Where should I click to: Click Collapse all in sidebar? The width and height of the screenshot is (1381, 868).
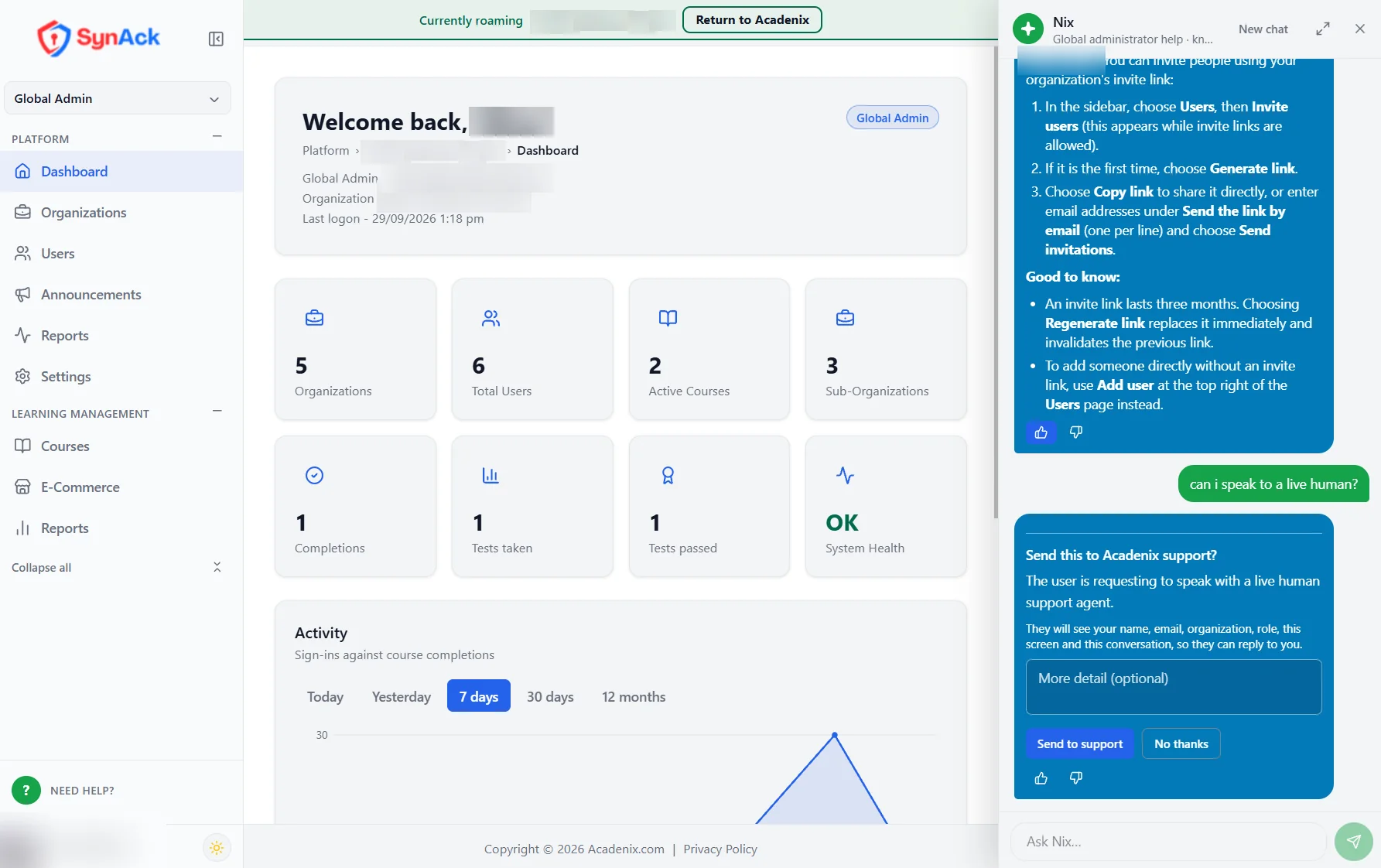tap(118, 567)
